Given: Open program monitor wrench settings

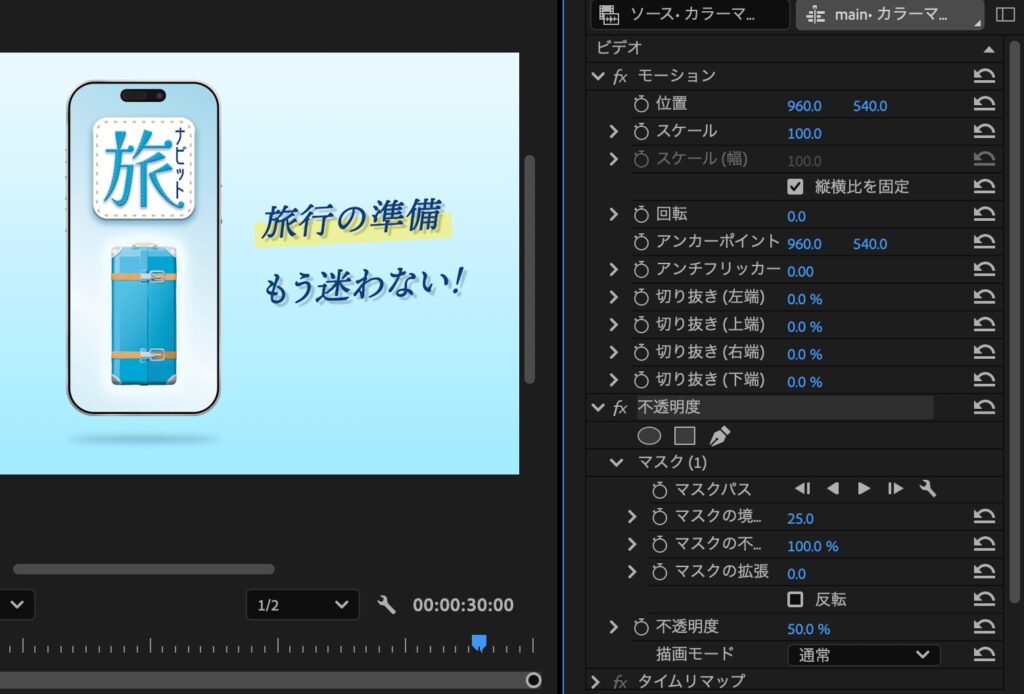Looking at the screenshot, I should click(387, 604).
